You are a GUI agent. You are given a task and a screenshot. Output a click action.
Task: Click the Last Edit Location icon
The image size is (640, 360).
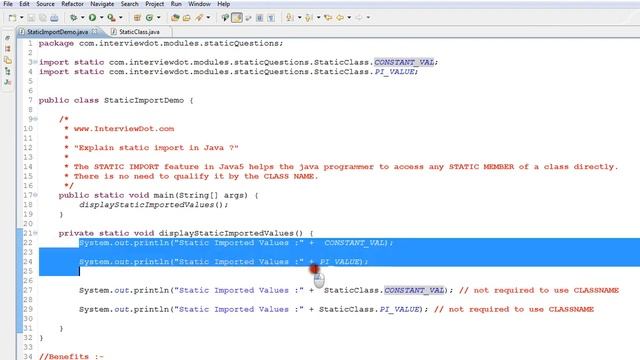tap(328, 18)
